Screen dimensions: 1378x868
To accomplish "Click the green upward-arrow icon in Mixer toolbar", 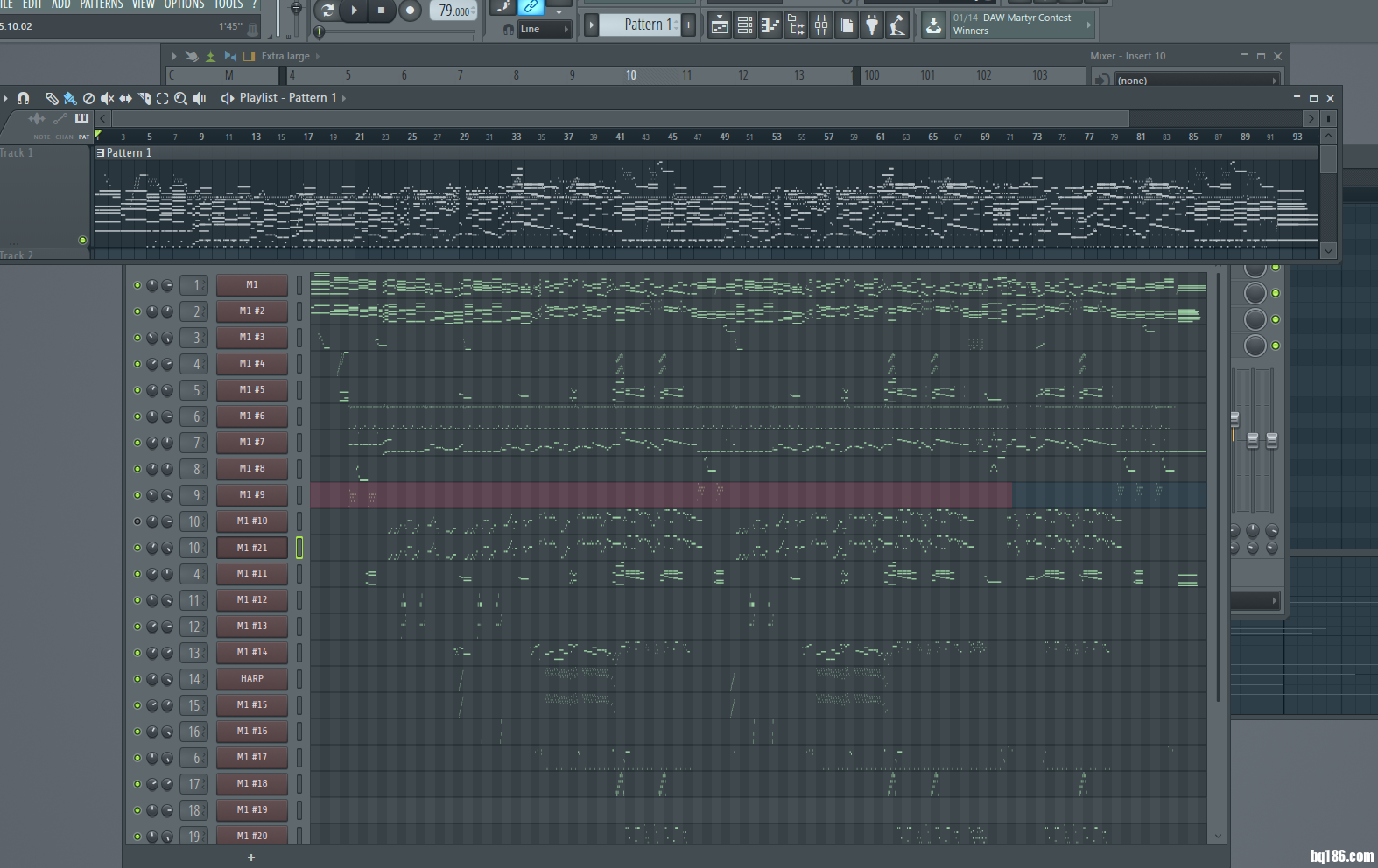I will (x=210, y=56).
